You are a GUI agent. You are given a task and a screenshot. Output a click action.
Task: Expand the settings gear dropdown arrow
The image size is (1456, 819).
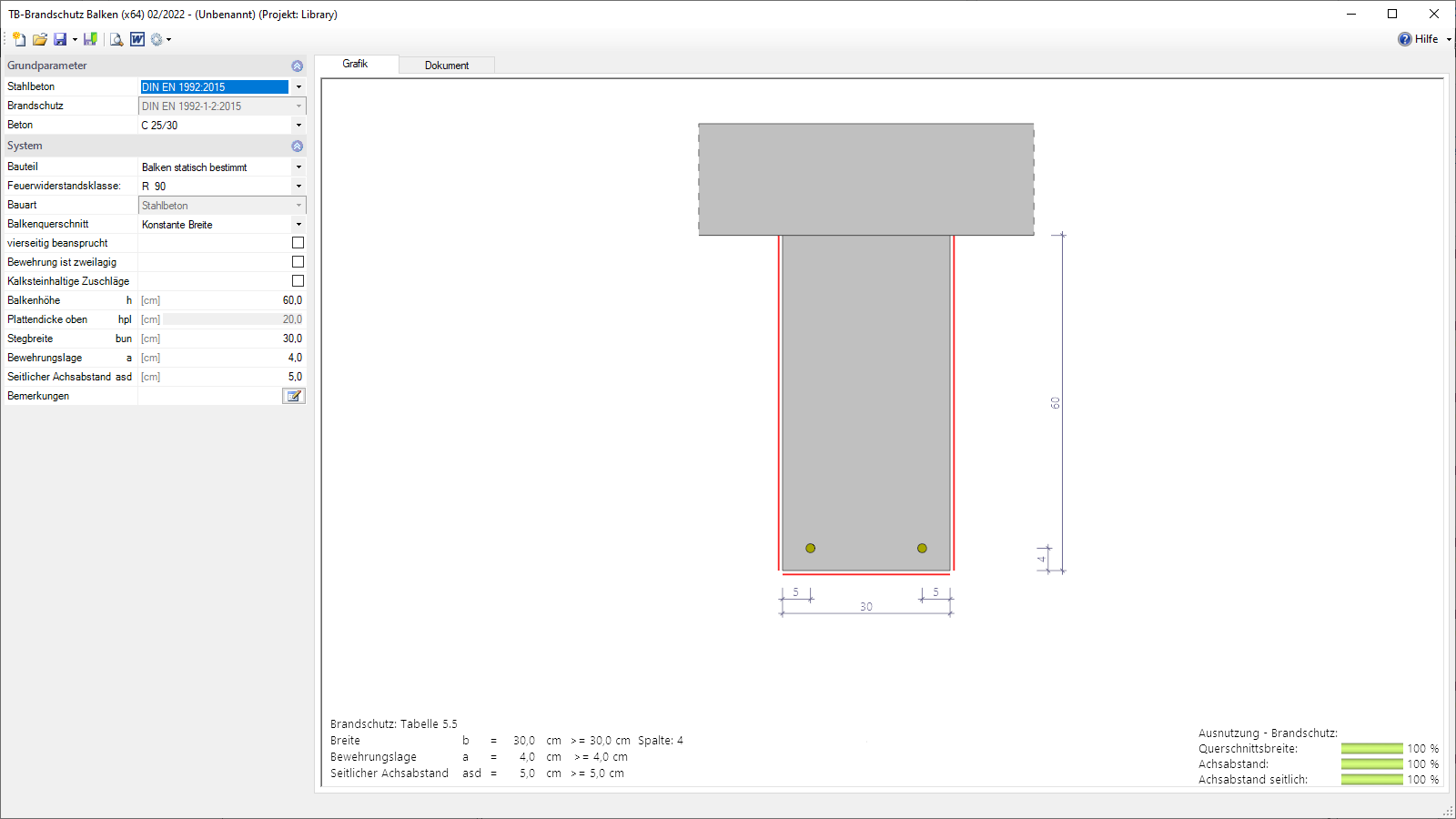tap(168, 40)
